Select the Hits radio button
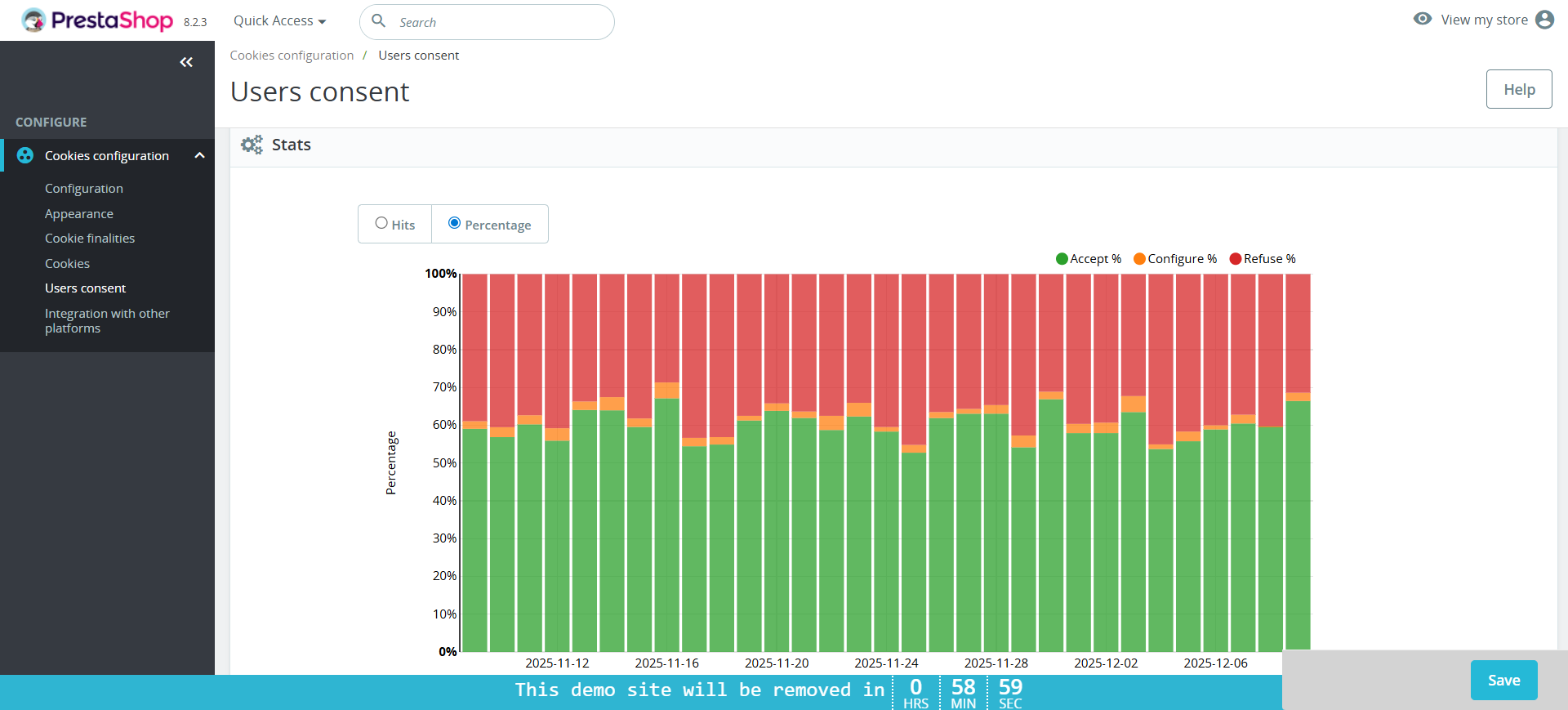1568x710 pixels. coord(381,223)
